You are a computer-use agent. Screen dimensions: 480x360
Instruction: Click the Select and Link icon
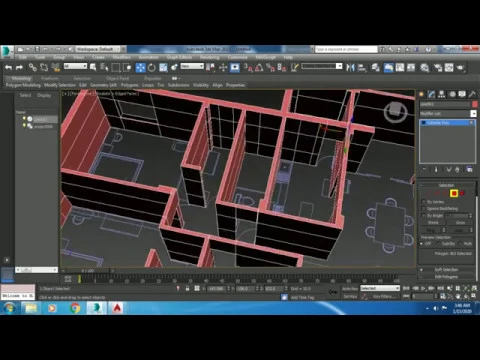32,68
